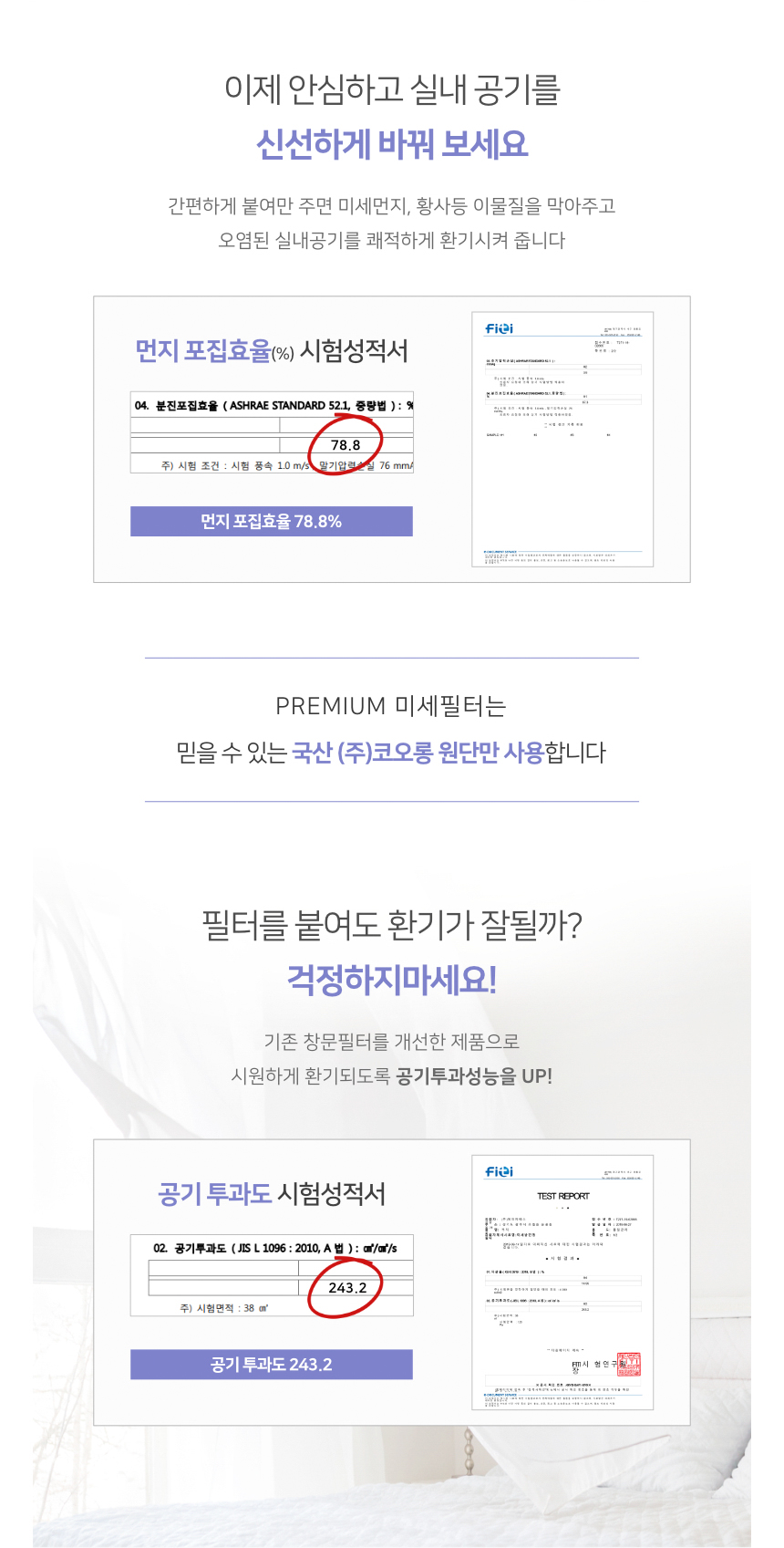This screenshot has width=784, height=1548.
Task: Click the FITI logo on bottom test report
Action: [499, 1171]
